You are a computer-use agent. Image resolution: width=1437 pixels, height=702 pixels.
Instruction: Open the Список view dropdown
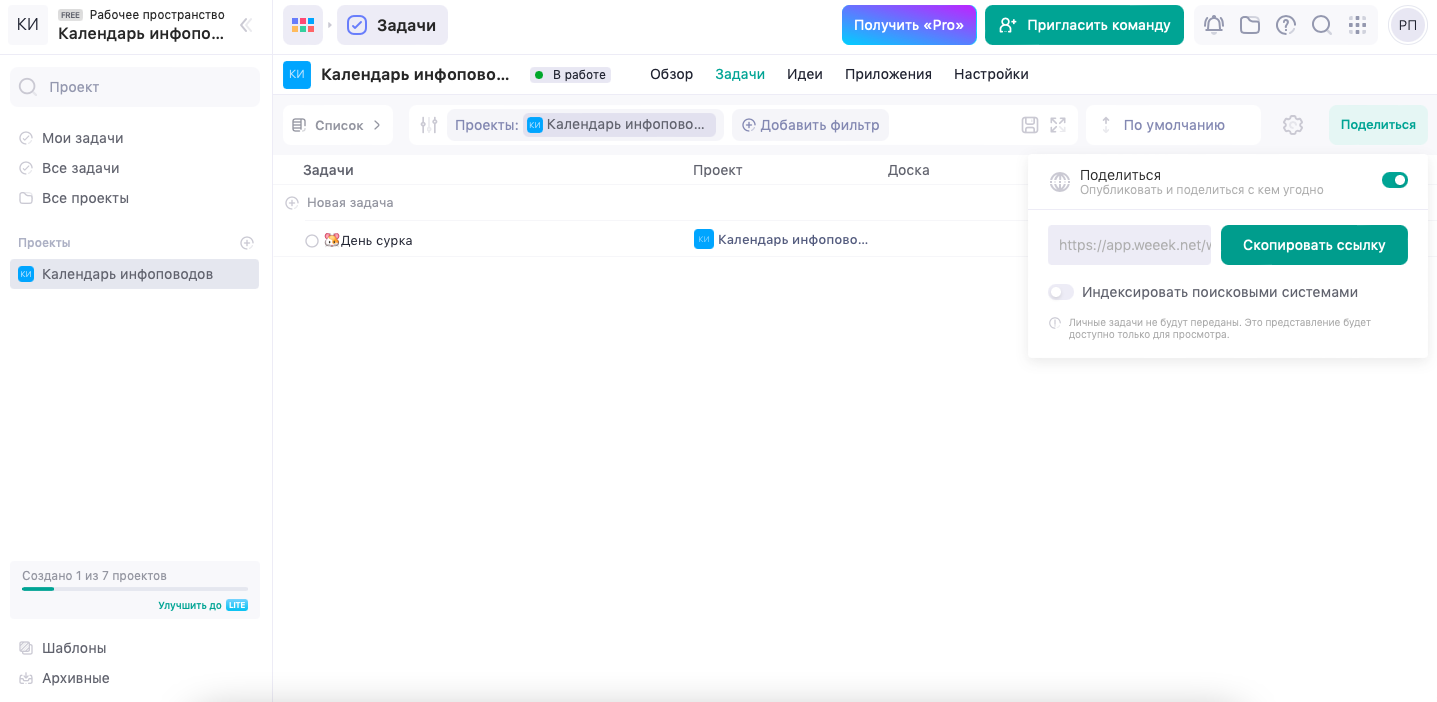pyautogui.click(x=337, y=125)
